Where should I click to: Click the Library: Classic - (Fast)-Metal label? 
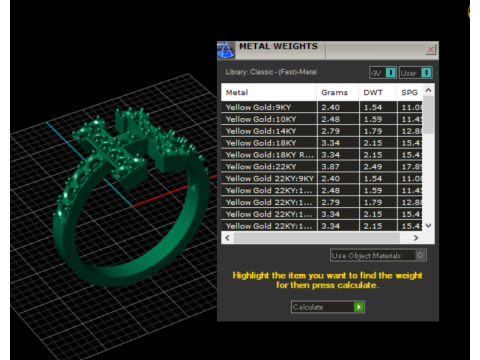(x=271, y=72)
